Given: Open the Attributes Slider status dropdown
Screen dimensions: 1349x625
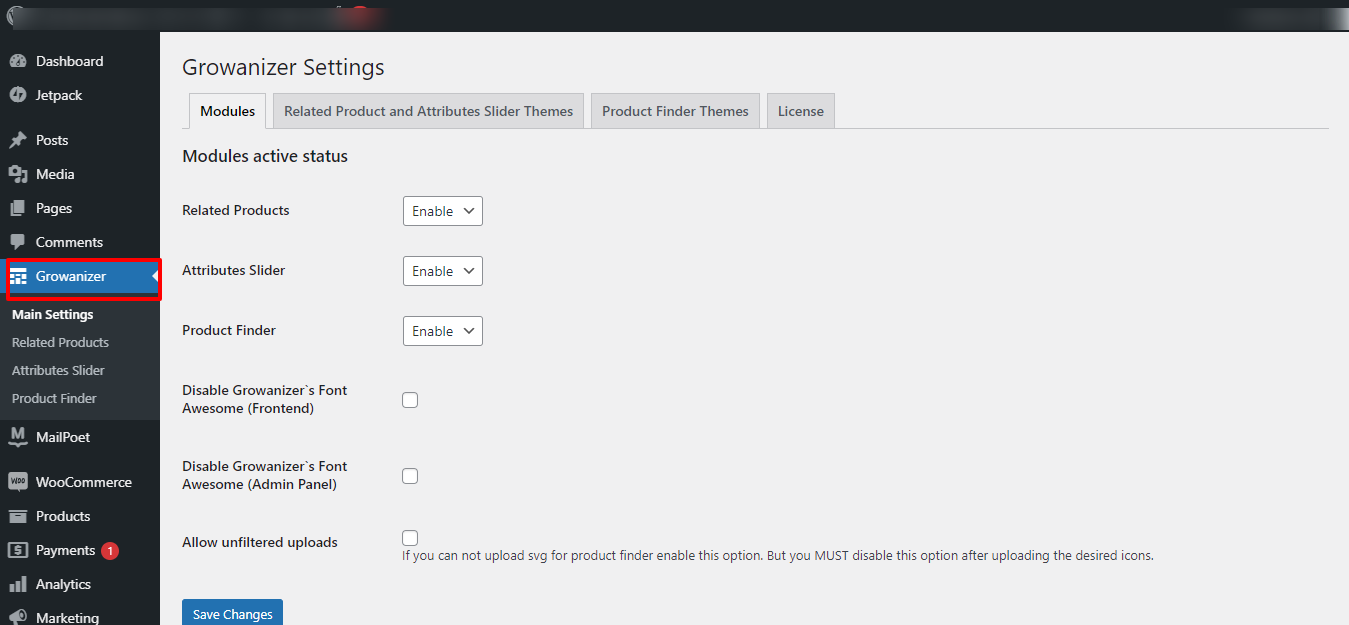Looking at the screenshot, I should coord(442,270).
